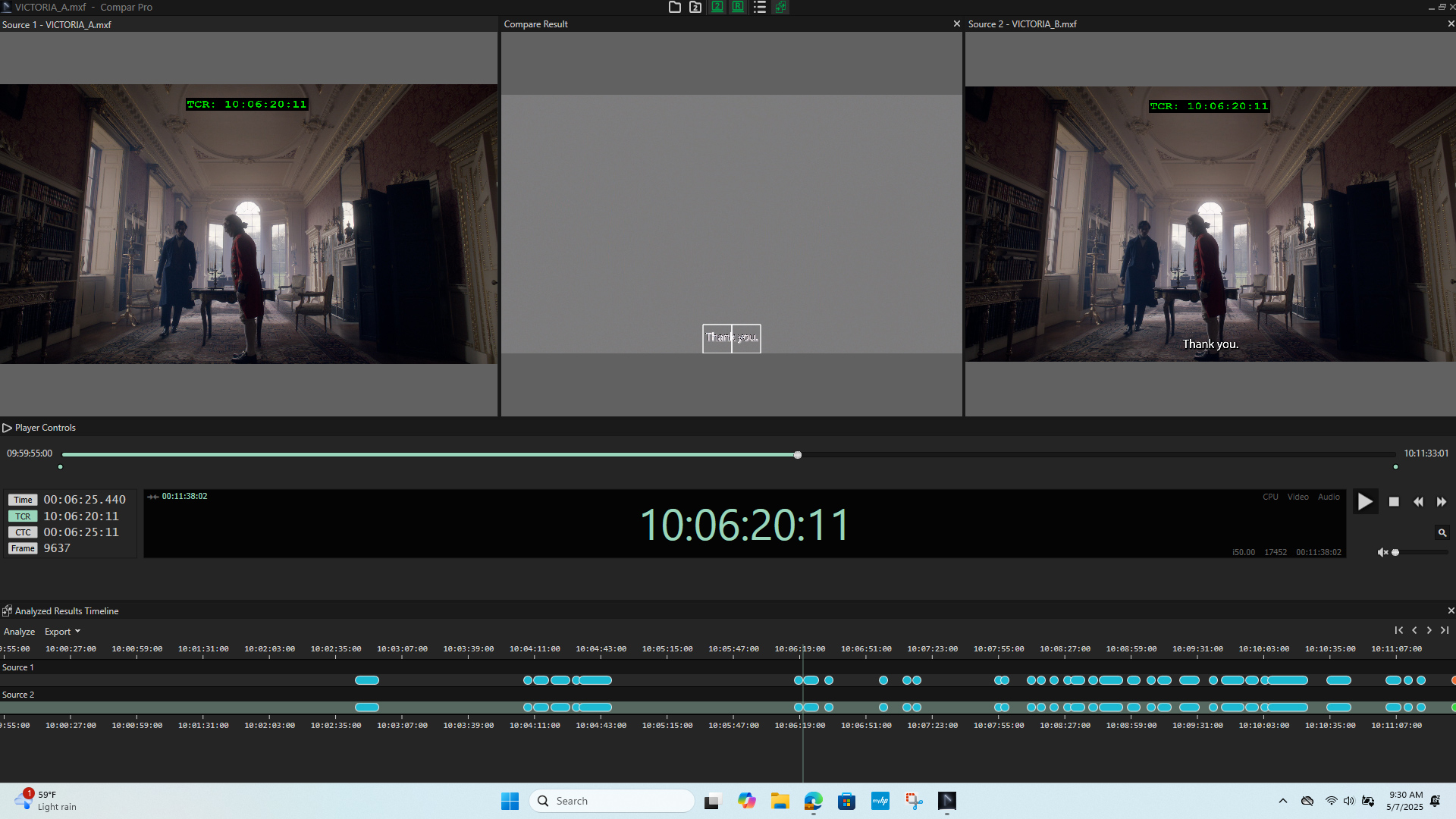1456x819 pixels.
Task: Click the fast-forward double-arrow button
Action: [1442, 502]
